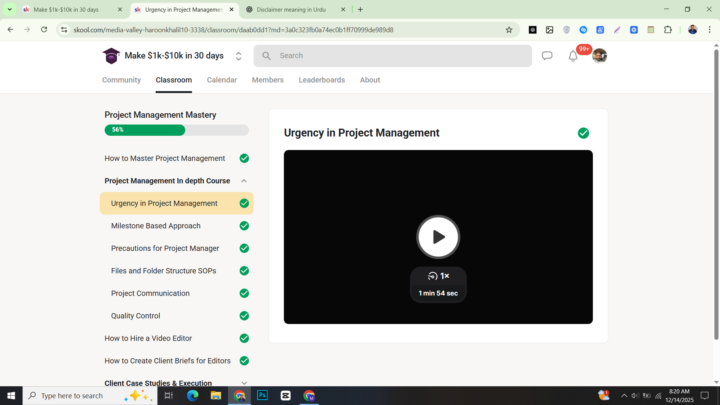This screenshot has width=720, height=405.
Task: Bookmark this page with the star icon
Action: coord(509,30)
